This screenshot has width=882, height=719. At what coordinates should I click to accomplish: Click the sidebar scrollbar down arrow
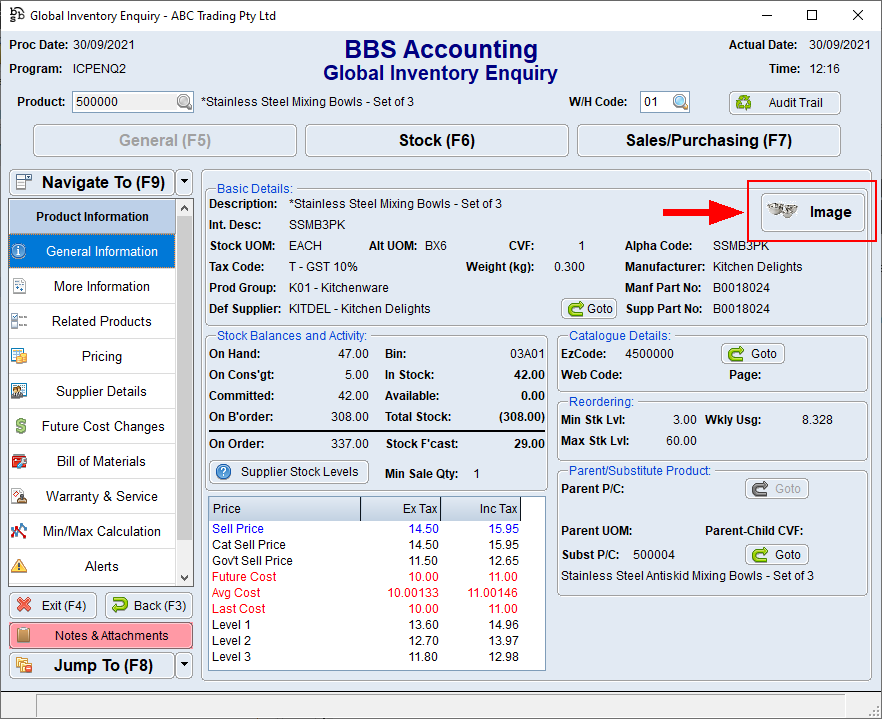coord(184,577)
